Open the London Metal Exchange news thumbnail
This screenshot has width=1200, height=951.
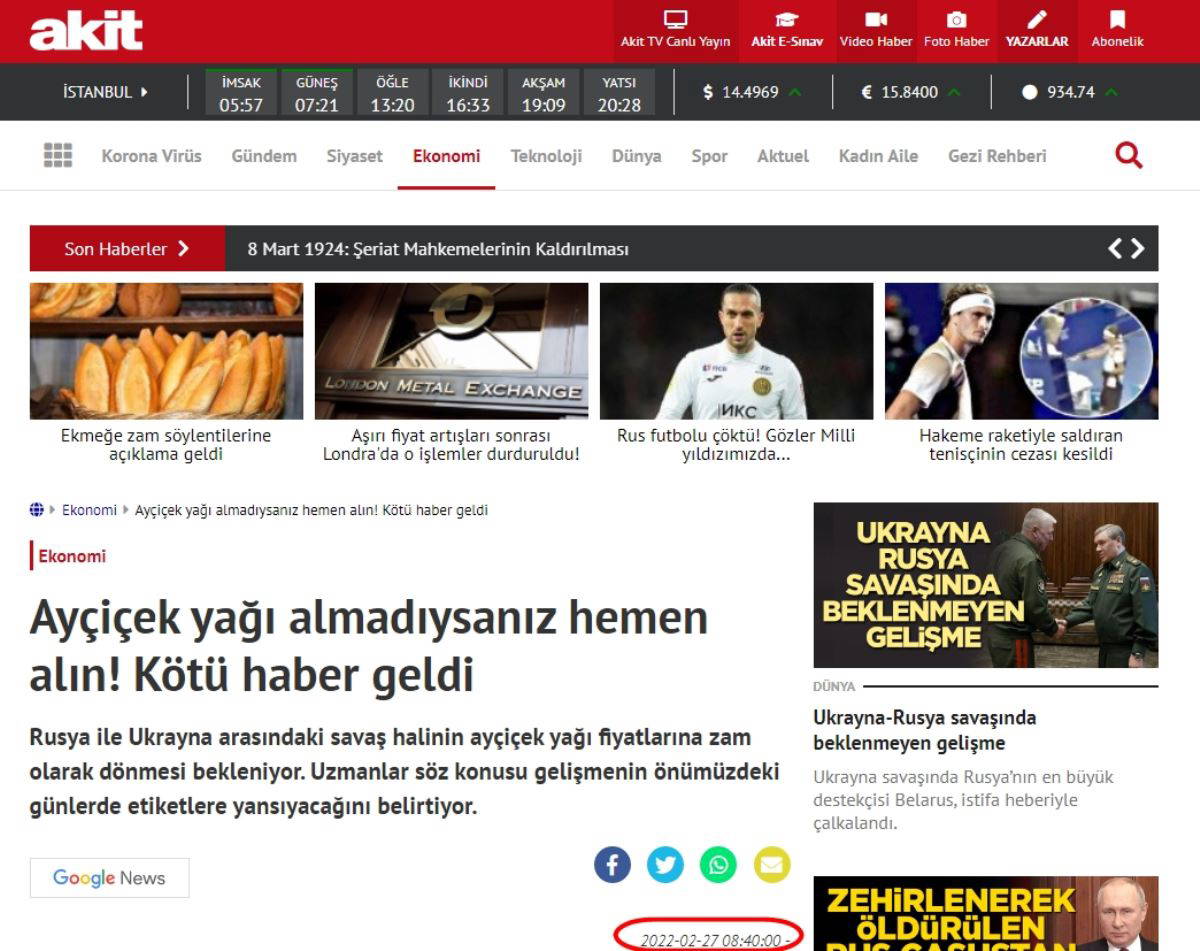(451, 351)
